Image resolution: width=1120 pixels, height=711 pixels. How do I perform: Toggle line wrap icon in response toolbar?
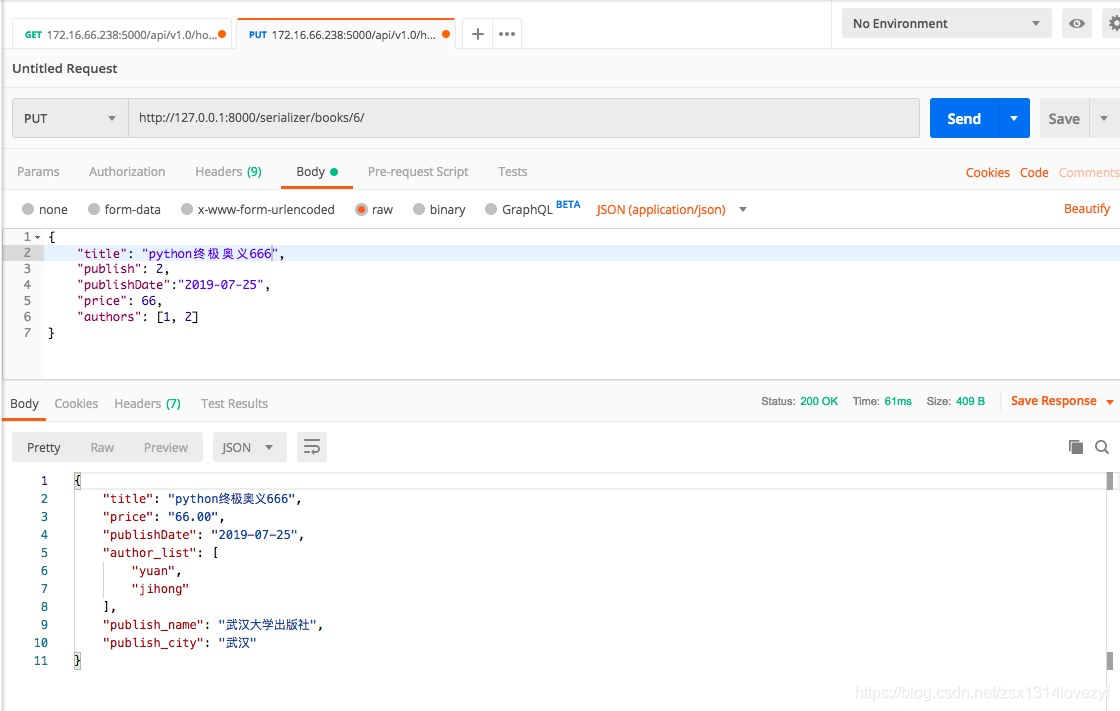311,447
